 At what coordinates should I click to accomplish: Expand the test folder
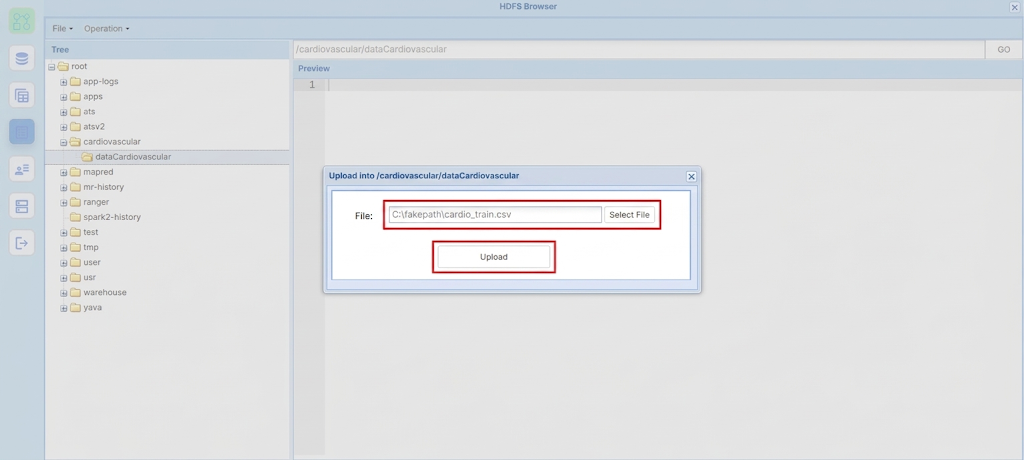(63, 233)
